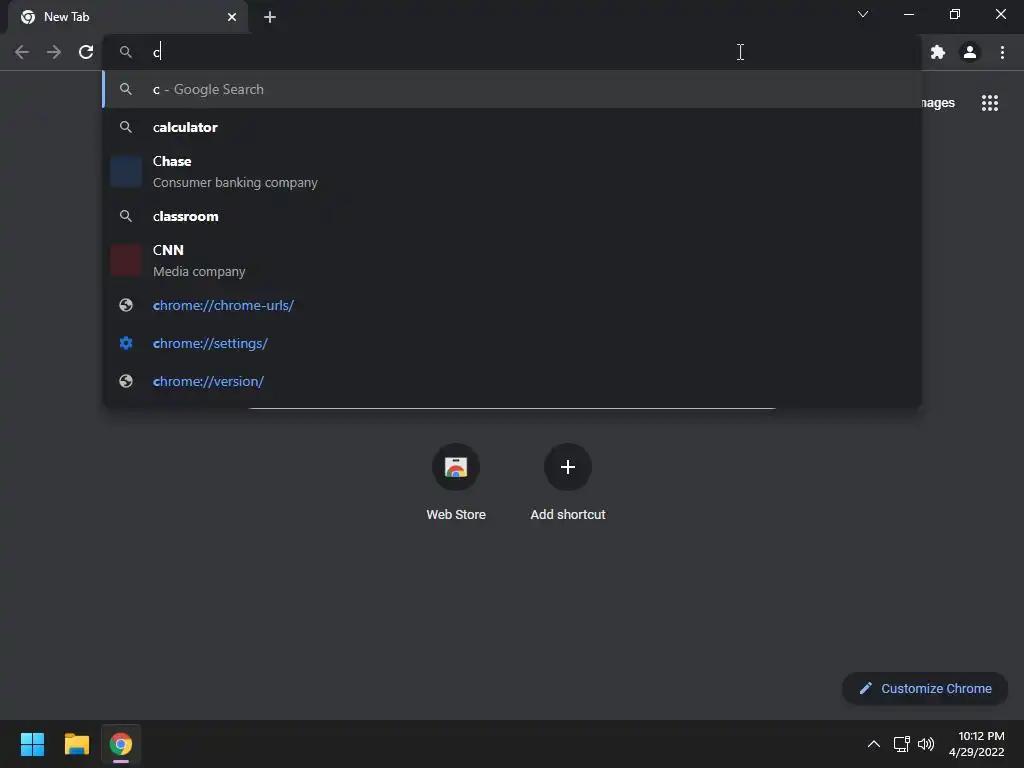Open Chrome's three-dot menu
Screen dimensions: 1024x768
(x=1002, y=52)
